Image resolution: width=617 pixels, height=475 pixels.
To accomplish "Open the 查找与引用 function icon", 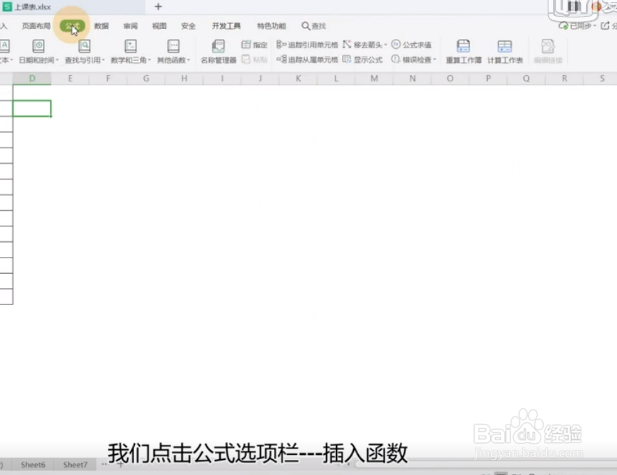I will (x=84, y=46).
